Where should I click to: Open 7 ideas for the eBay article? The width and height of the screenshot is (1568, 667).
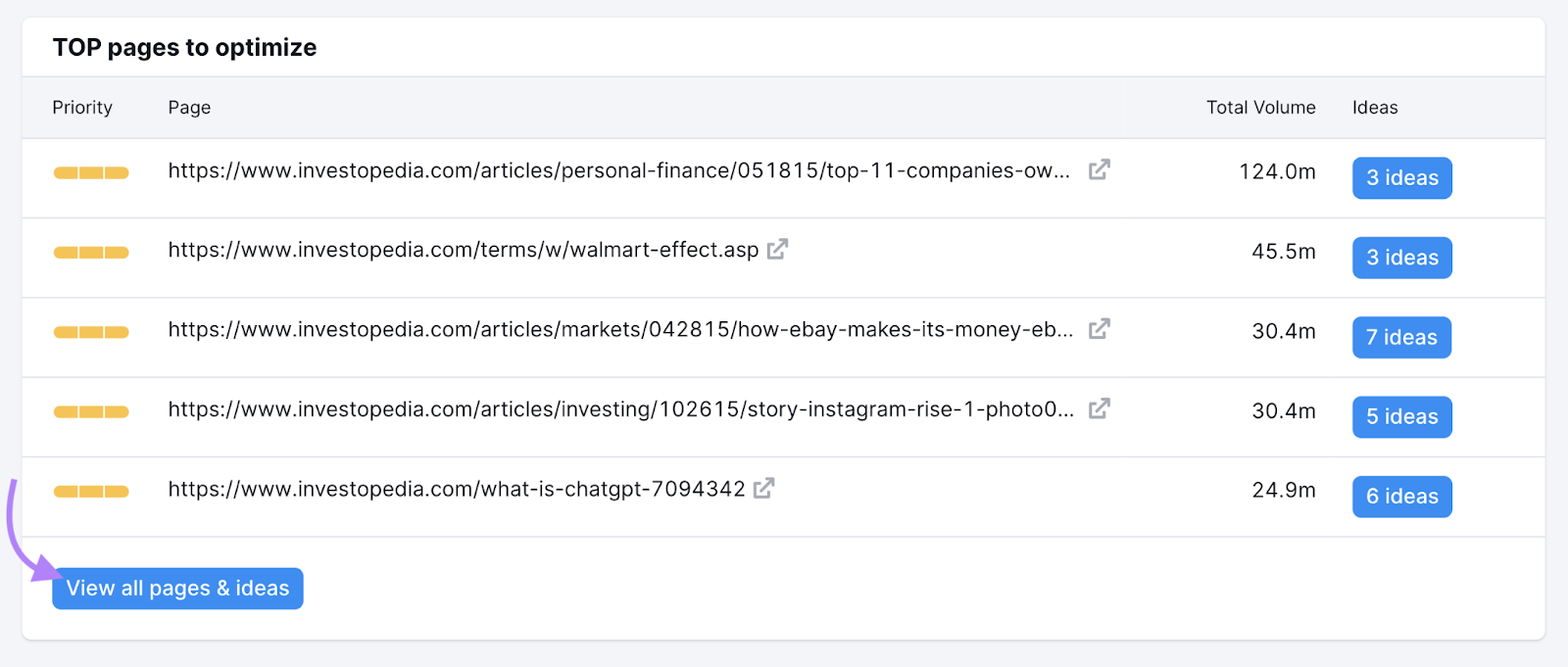click(1400, 337)
